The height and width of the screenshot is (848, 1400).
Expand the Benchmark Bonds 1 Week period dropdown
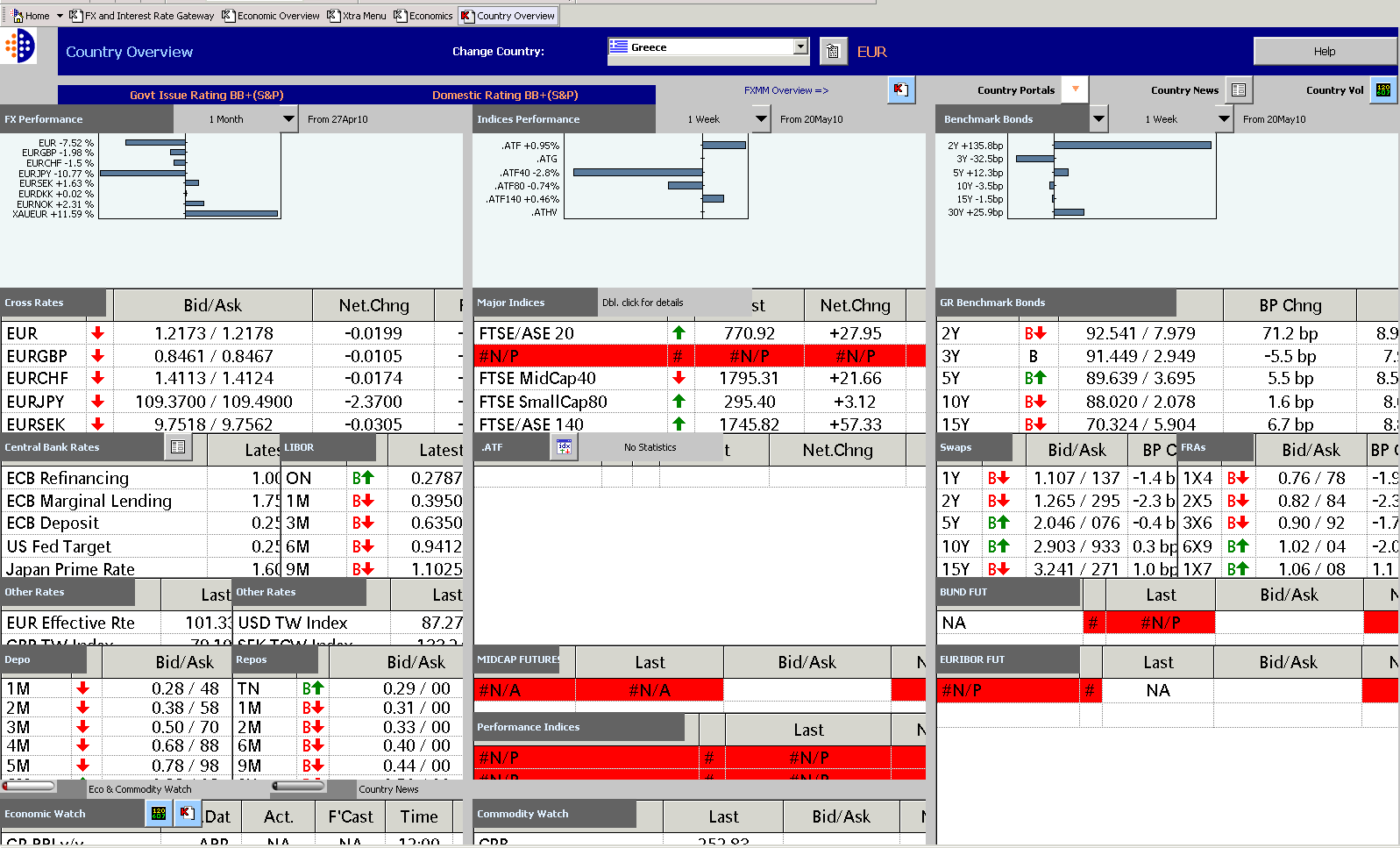point(1224,119)
